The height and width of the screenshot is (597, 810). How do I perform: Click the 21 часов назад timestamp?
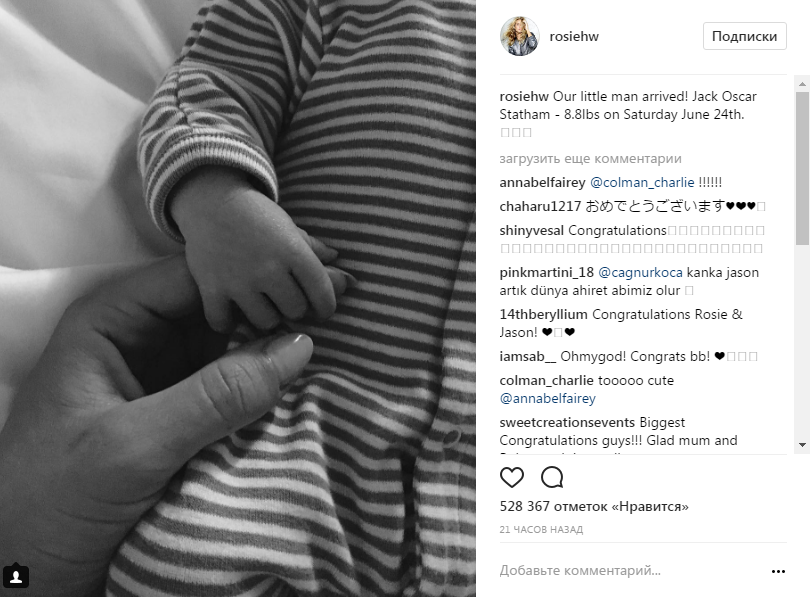[541, 529]
